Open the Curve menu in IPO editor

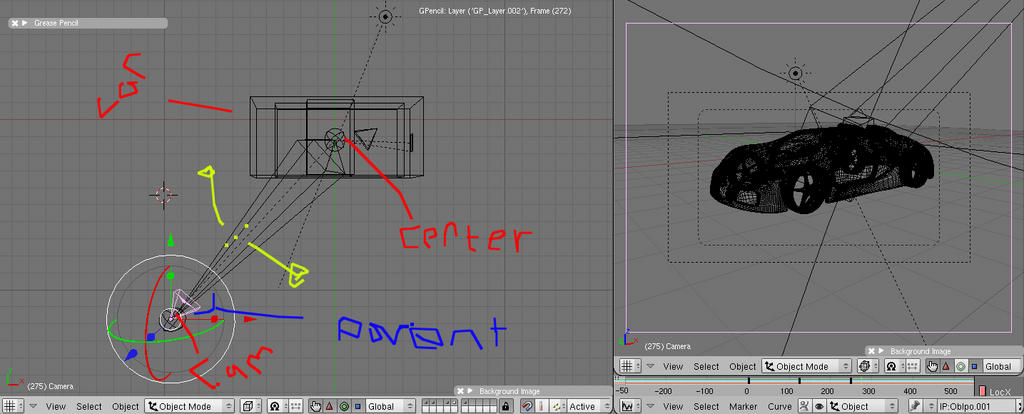(779, 407)
